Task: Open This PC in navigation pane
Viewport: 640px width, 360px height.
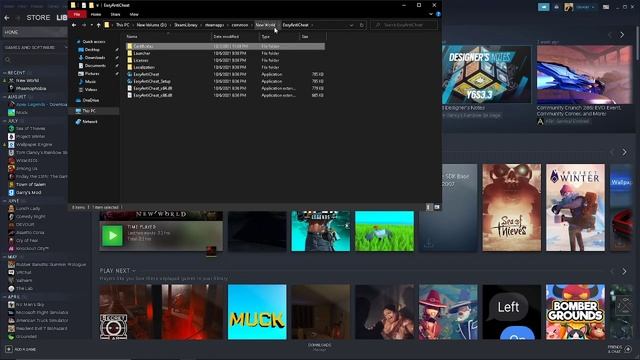Action: 89,111
